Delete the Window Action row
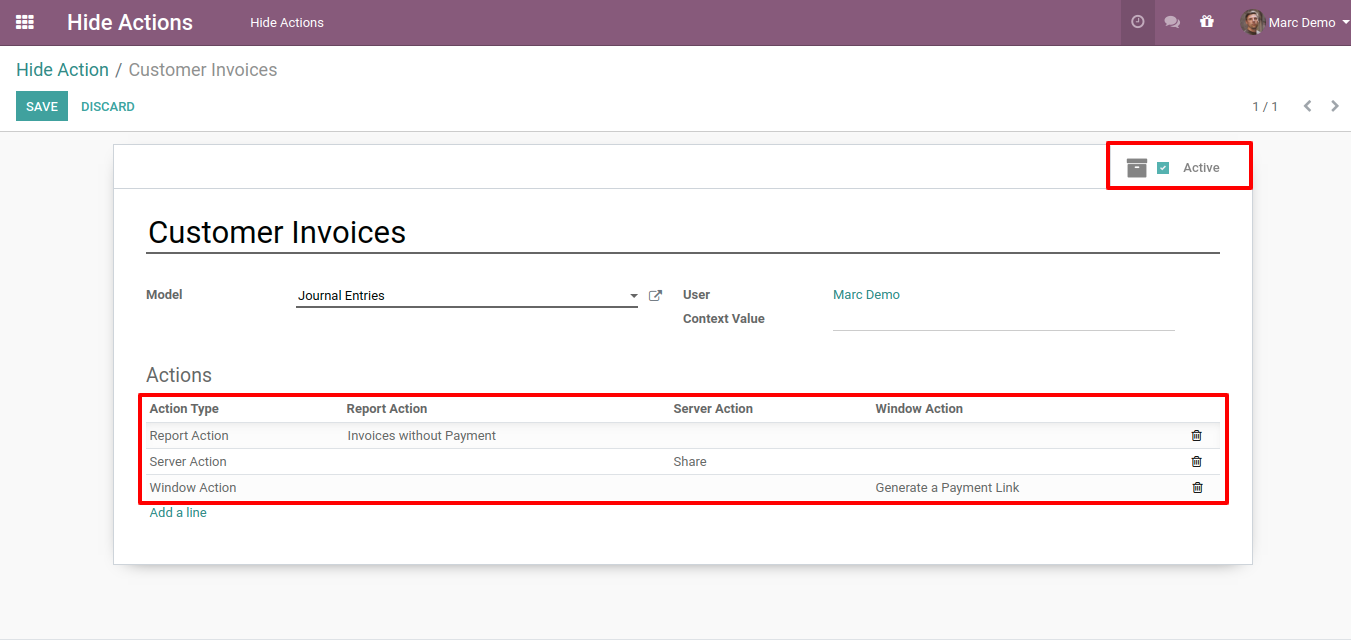This screenshot has height=640, width=1351. coord(1197,488)
